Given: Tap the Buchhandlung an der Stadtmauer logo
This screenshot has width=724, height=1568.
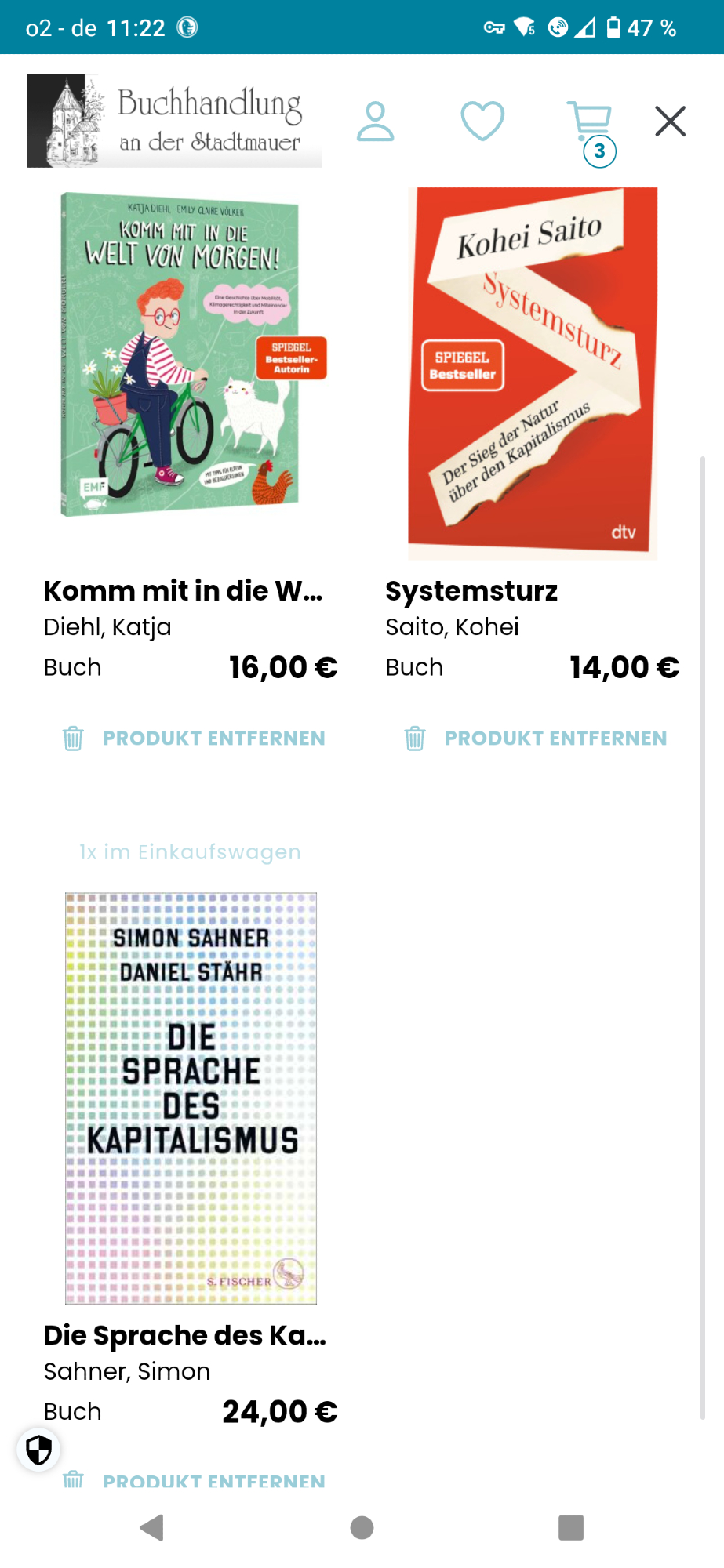Looking at the screenshot, I should 174,122.
